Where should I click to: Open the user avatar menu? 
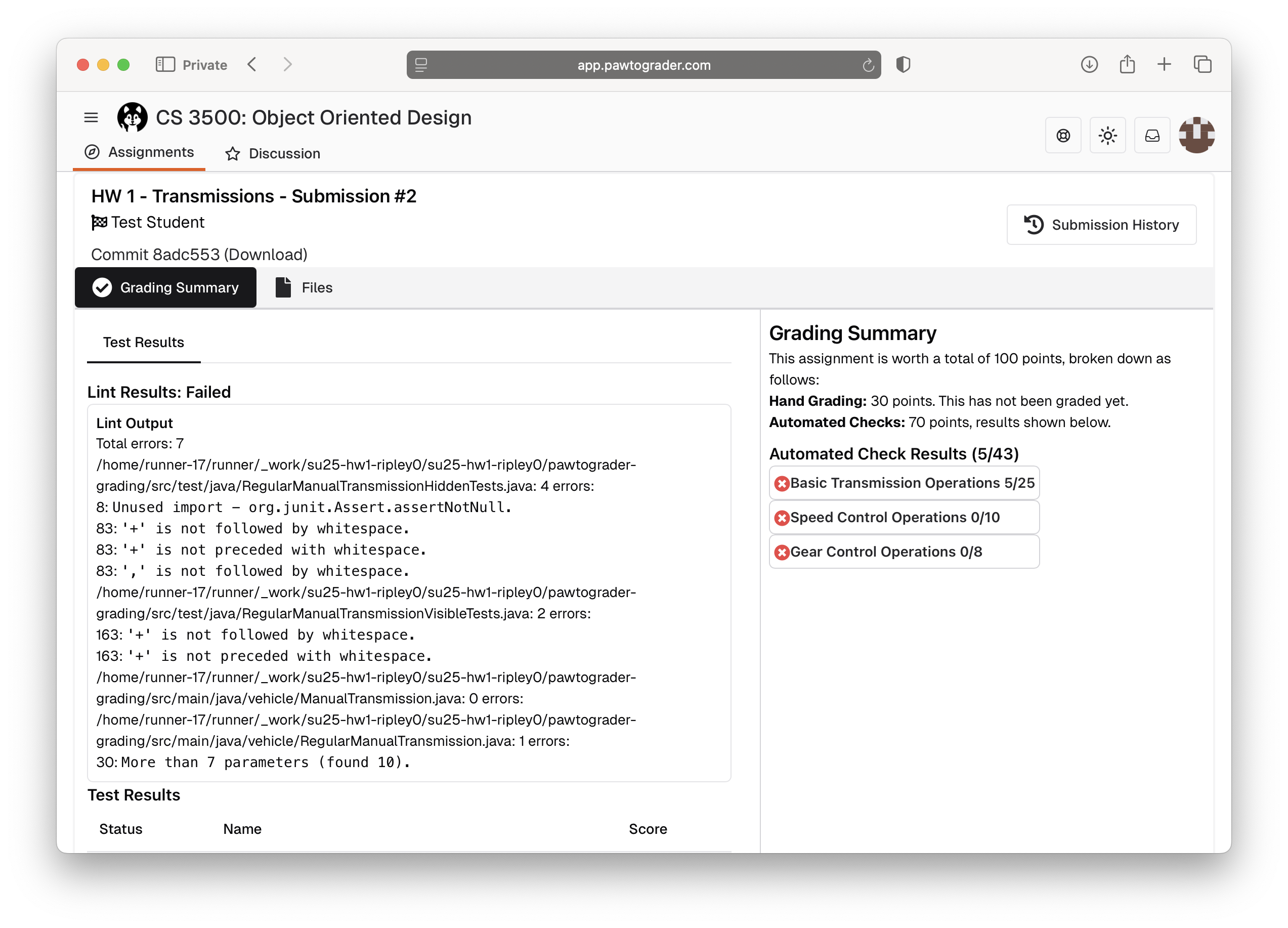1196,135
